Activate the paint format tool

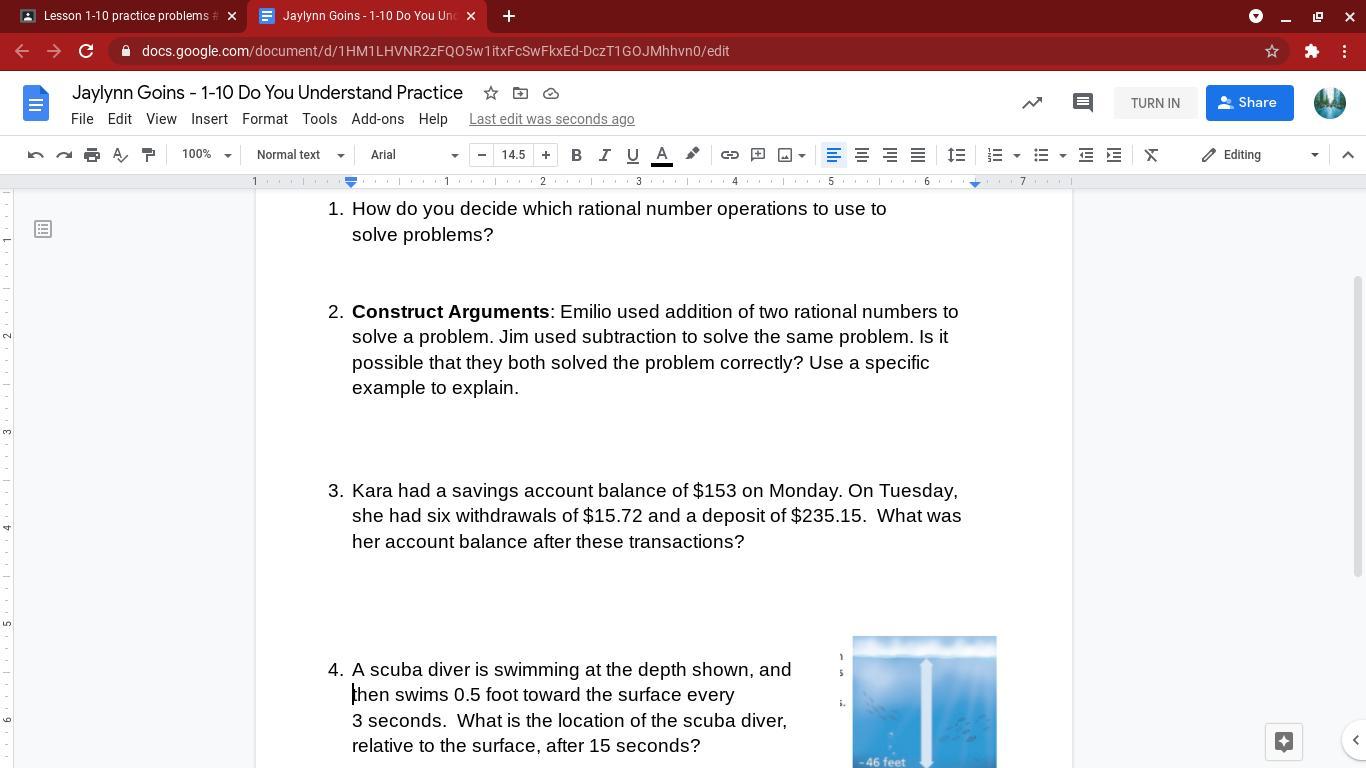point(148,155)
